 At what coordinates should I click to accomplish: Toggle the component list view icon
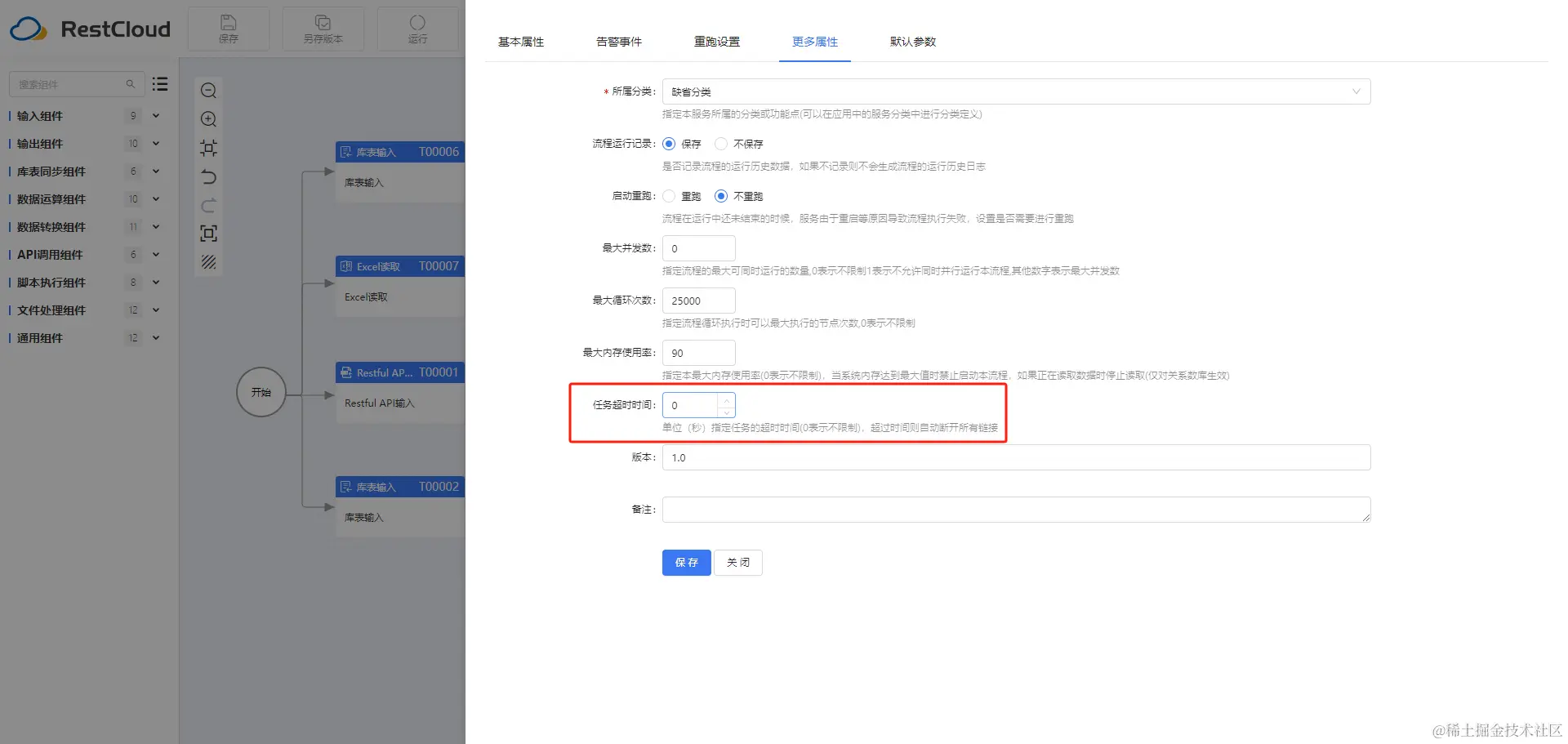160,84
